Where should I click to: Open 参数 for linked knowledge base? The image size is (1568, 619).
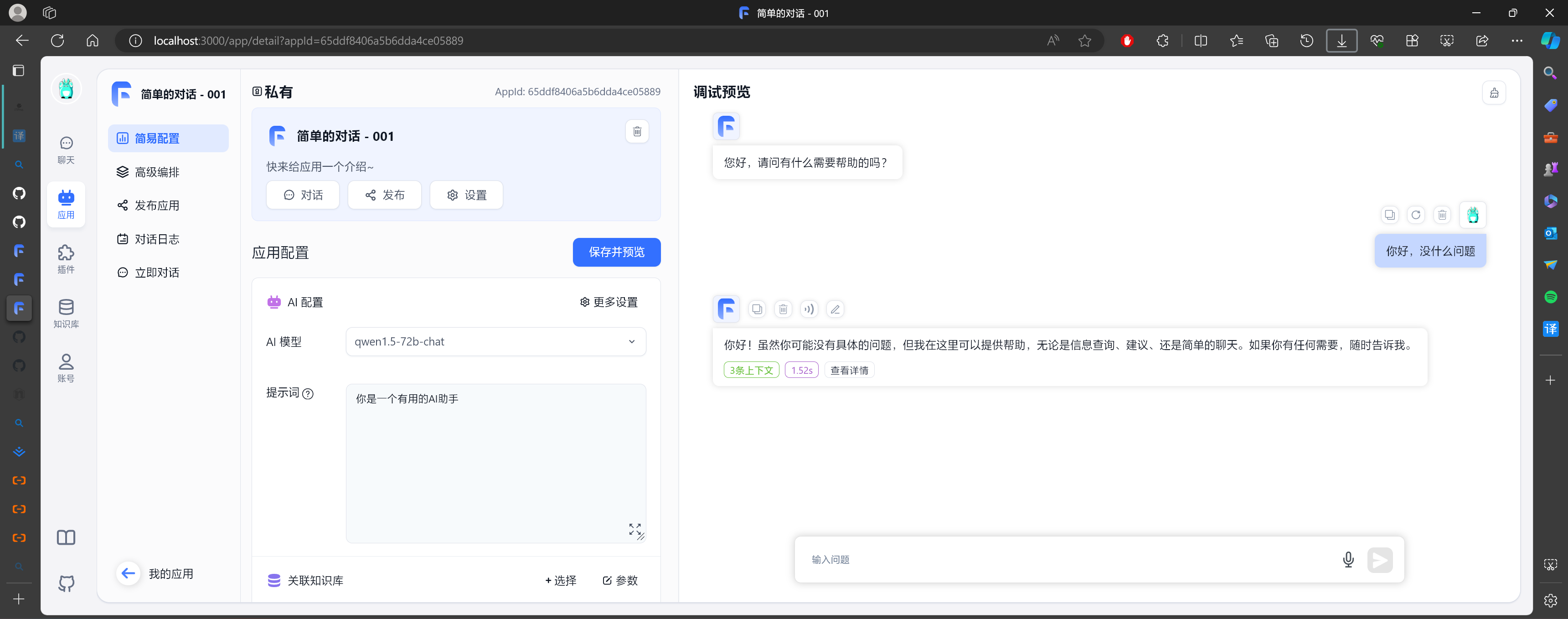click(619, 580)
